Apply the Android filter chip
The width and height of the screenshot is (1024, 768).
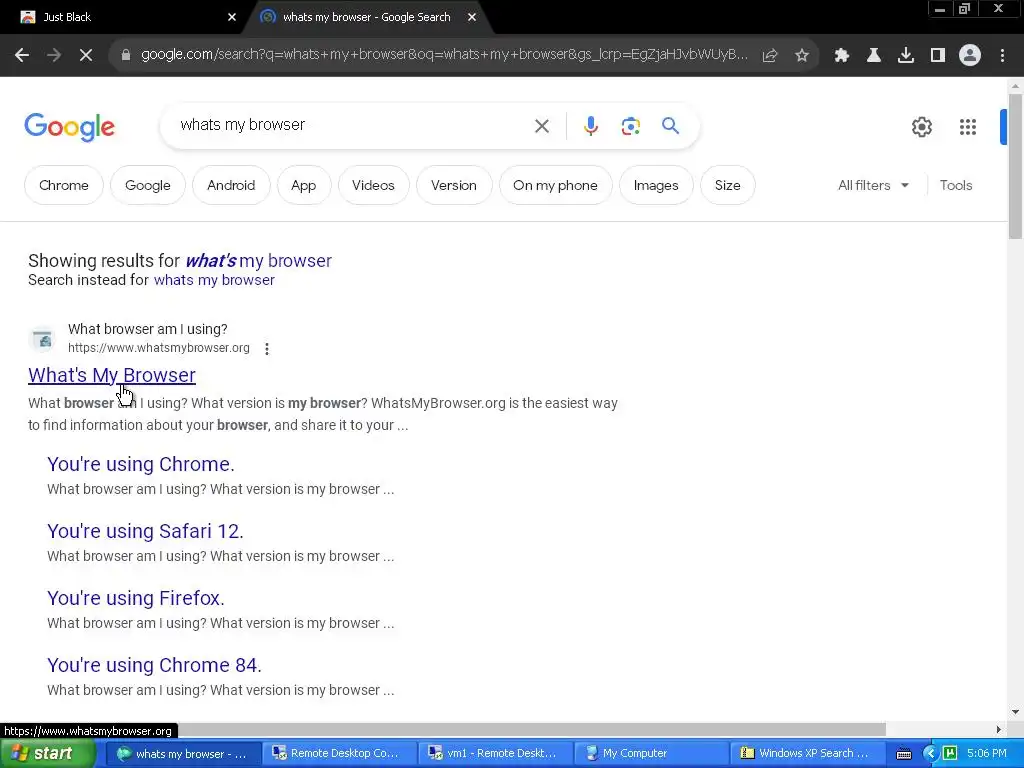pyautogui.click(x=231, y=185)
